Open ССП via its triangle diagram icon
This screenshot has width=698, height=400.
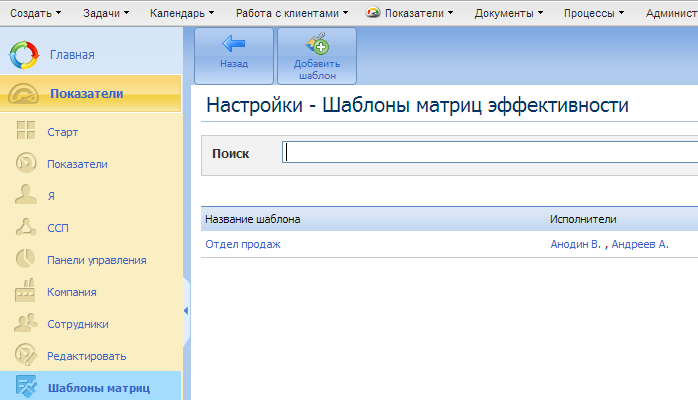pos(26,227)
